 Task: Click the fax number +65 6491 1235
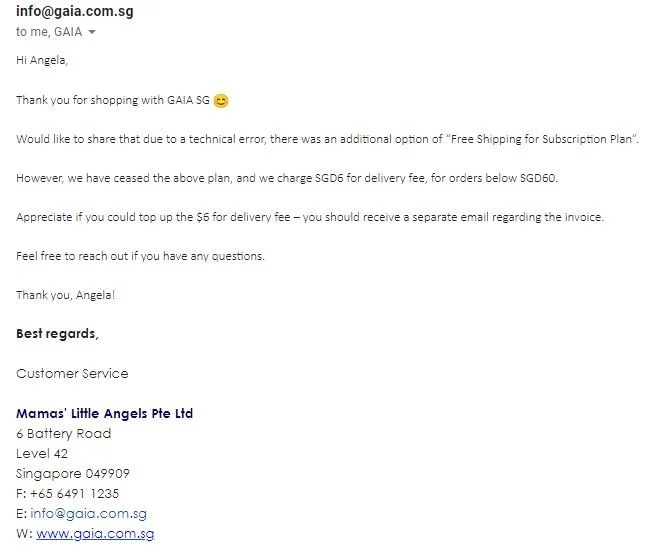point(75,493)
